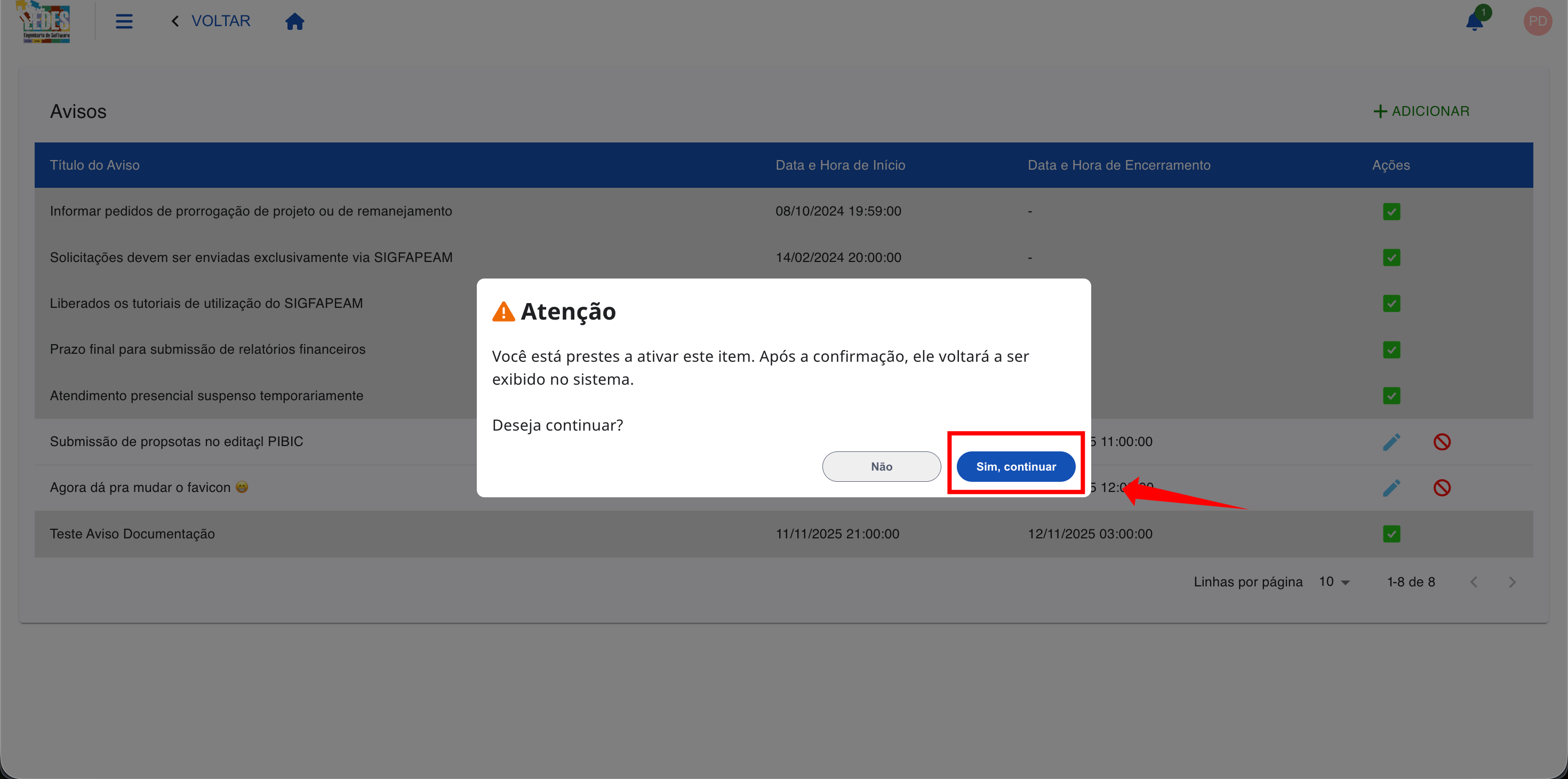Screen dimensions: 1568x779
Task: Deactivate the favicon notice
Action: tap(1442, 487)
